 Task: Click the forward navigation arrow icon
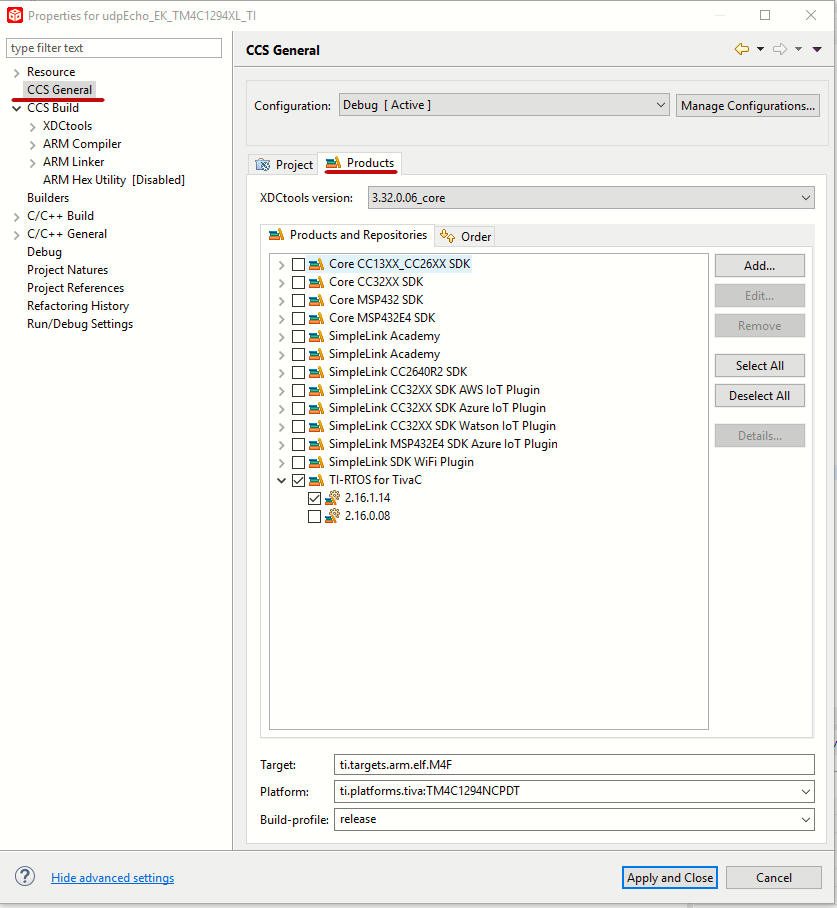[780, 49]
